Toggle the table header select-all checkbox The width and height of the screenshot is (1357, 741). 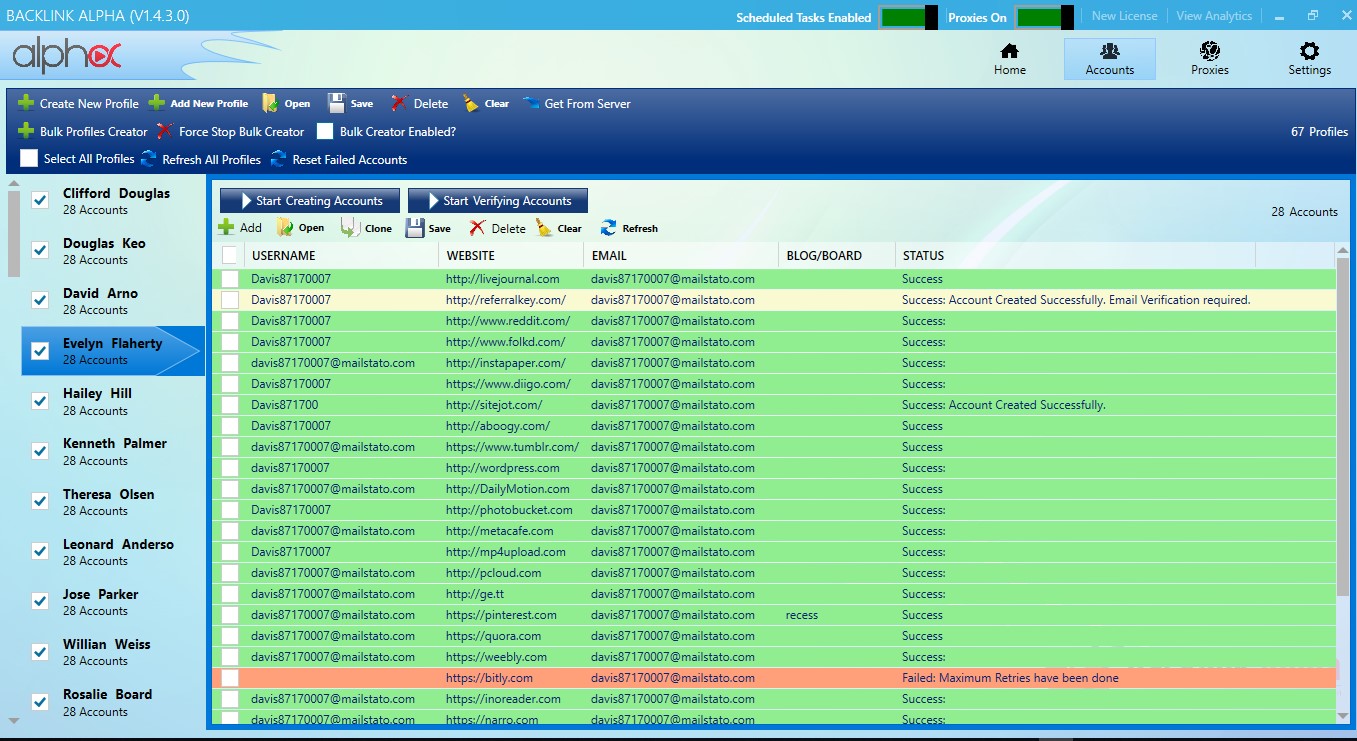click(x=230, y=255)
